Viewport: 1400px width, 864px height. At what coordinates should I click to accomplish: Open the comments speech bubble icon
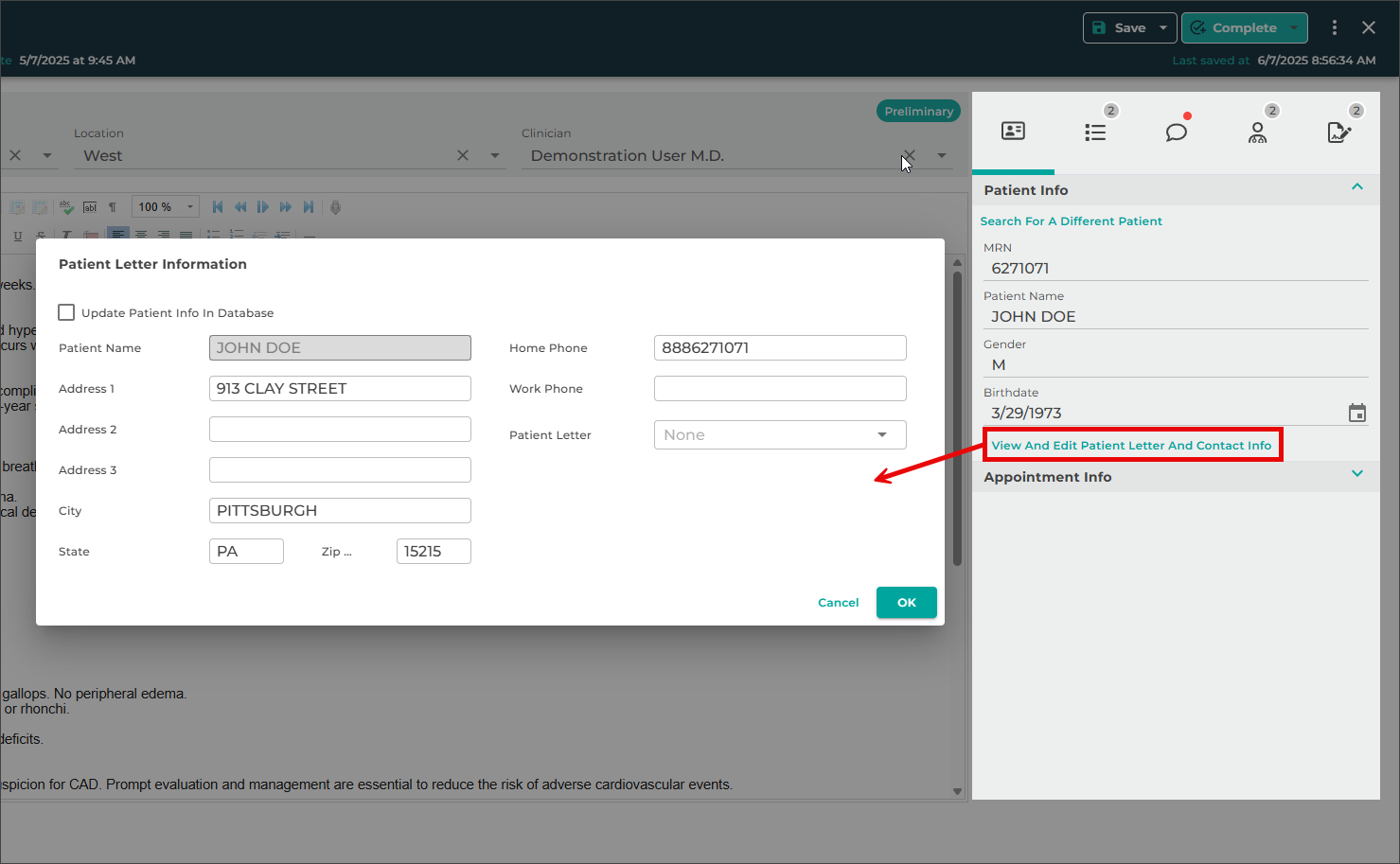point(1176,132)
